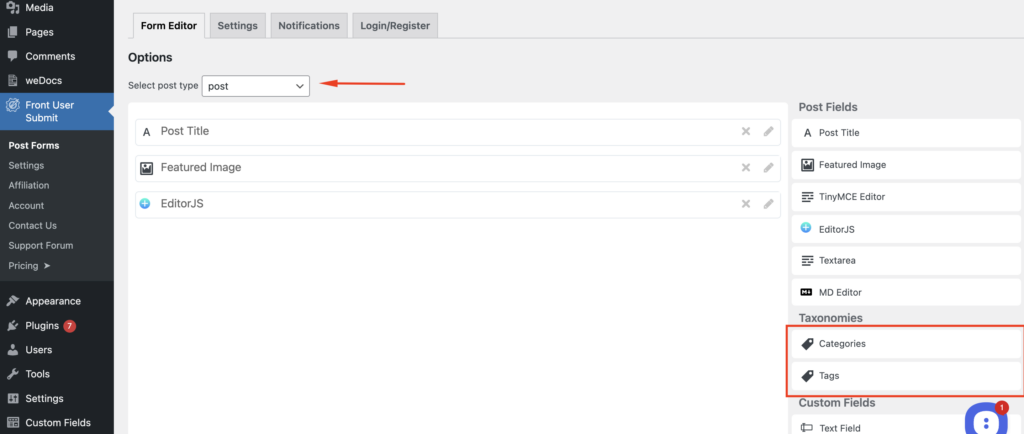Click the chat support widget icon

tap(985, 418)
